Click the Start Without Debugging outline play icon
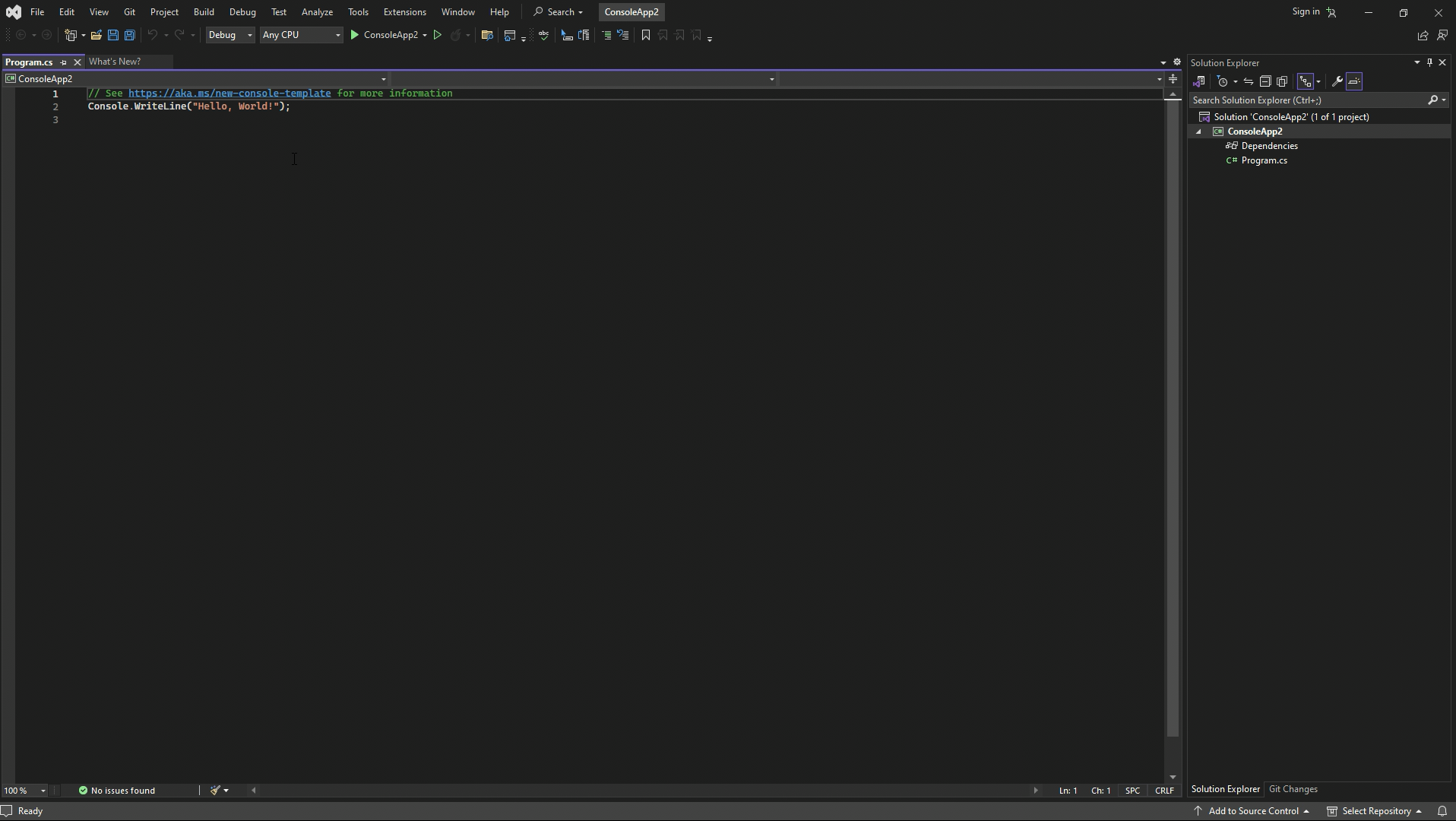Image resolution: width=1456 pixels, height=821 pixels. coord(438,35)
